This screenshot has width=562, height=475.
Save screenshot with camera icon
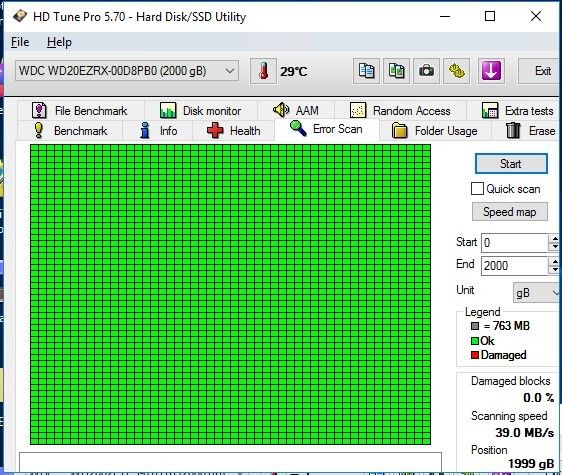click(x=426, y=71)
